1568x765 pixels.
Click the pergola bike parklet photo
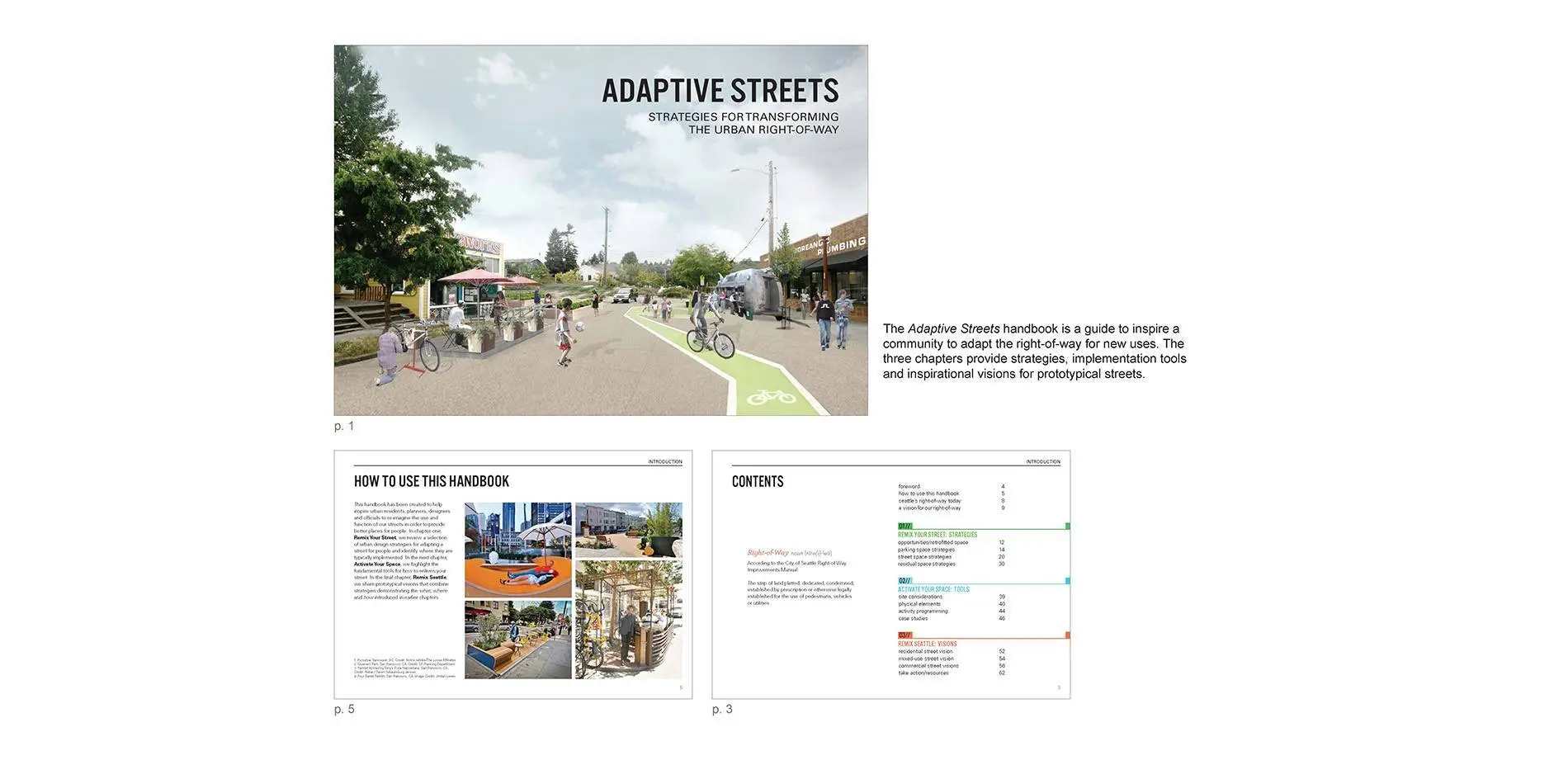(x=629, y=620)
